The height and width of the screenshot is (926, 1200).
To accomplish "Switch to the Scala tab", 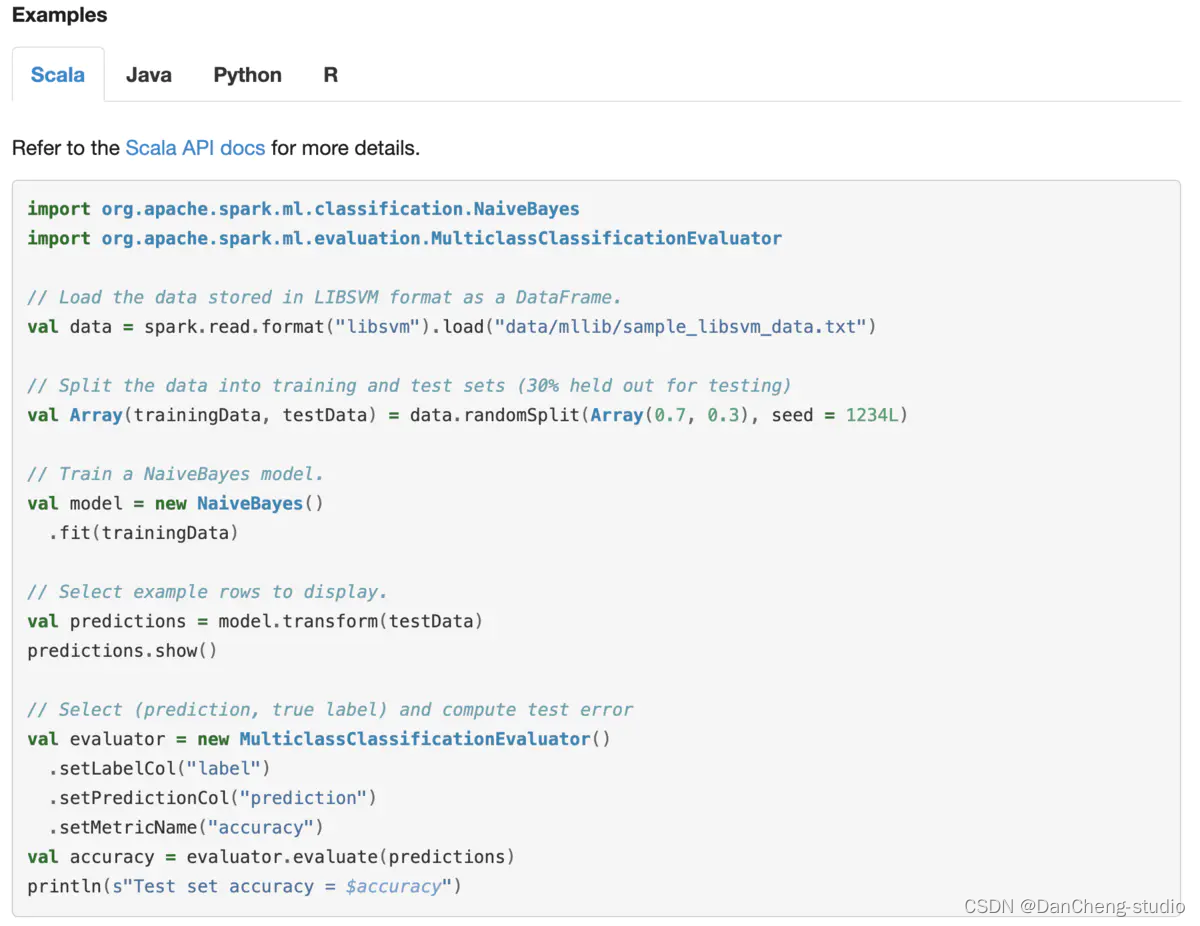I will click(58, 75).
